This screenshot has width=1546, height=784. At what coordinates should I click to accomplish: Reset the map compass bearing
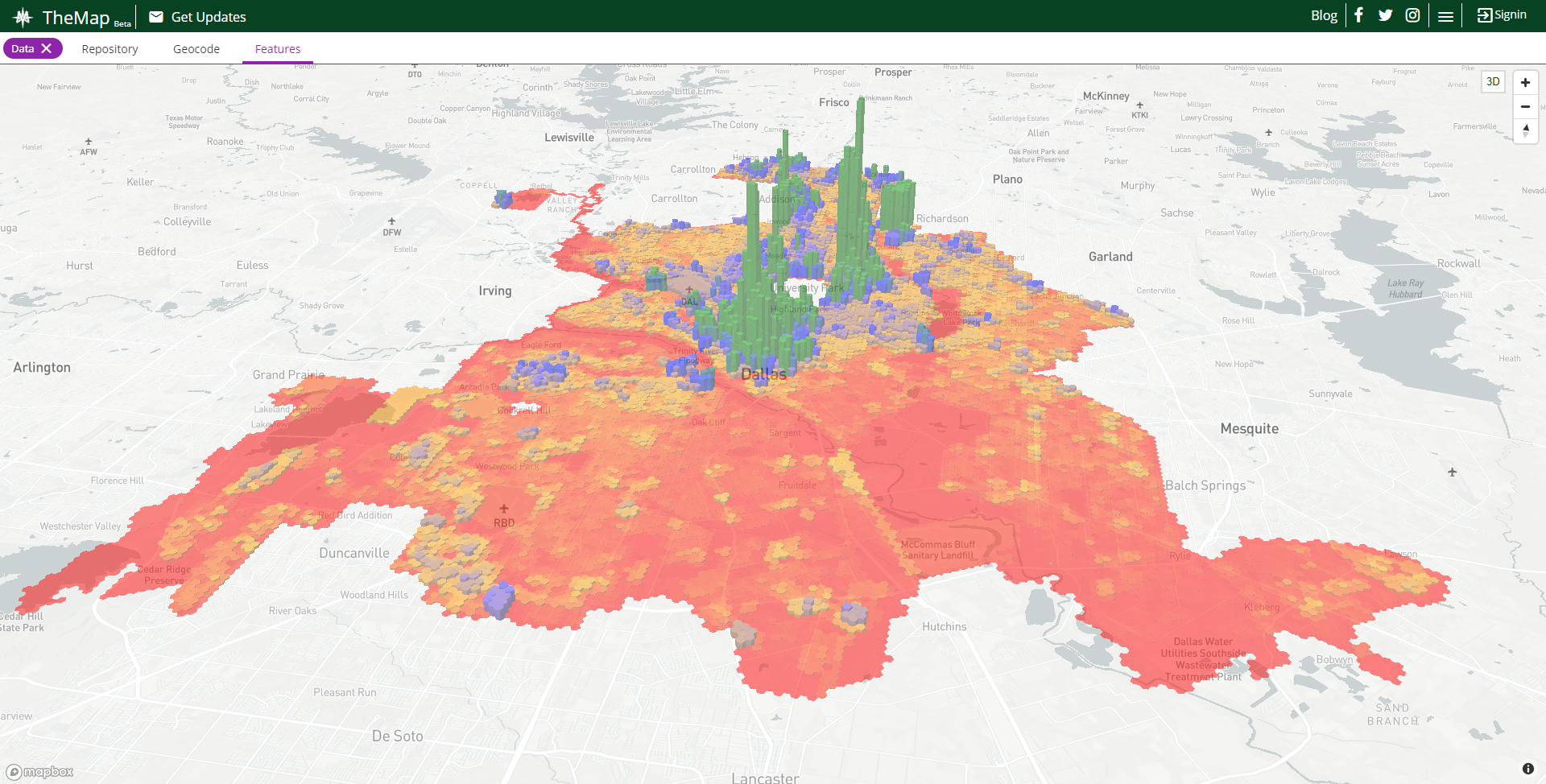point(1525,130)
